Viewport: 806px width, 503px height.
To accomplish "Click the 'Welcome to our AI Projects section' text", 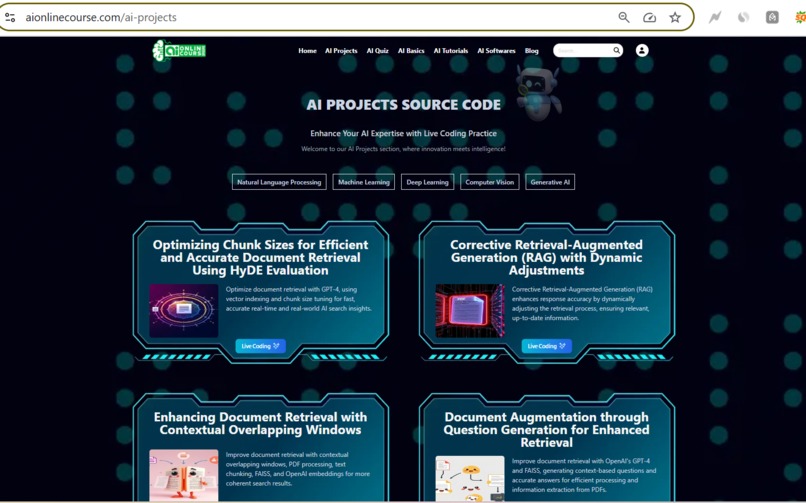I will [x=404, y=149].
